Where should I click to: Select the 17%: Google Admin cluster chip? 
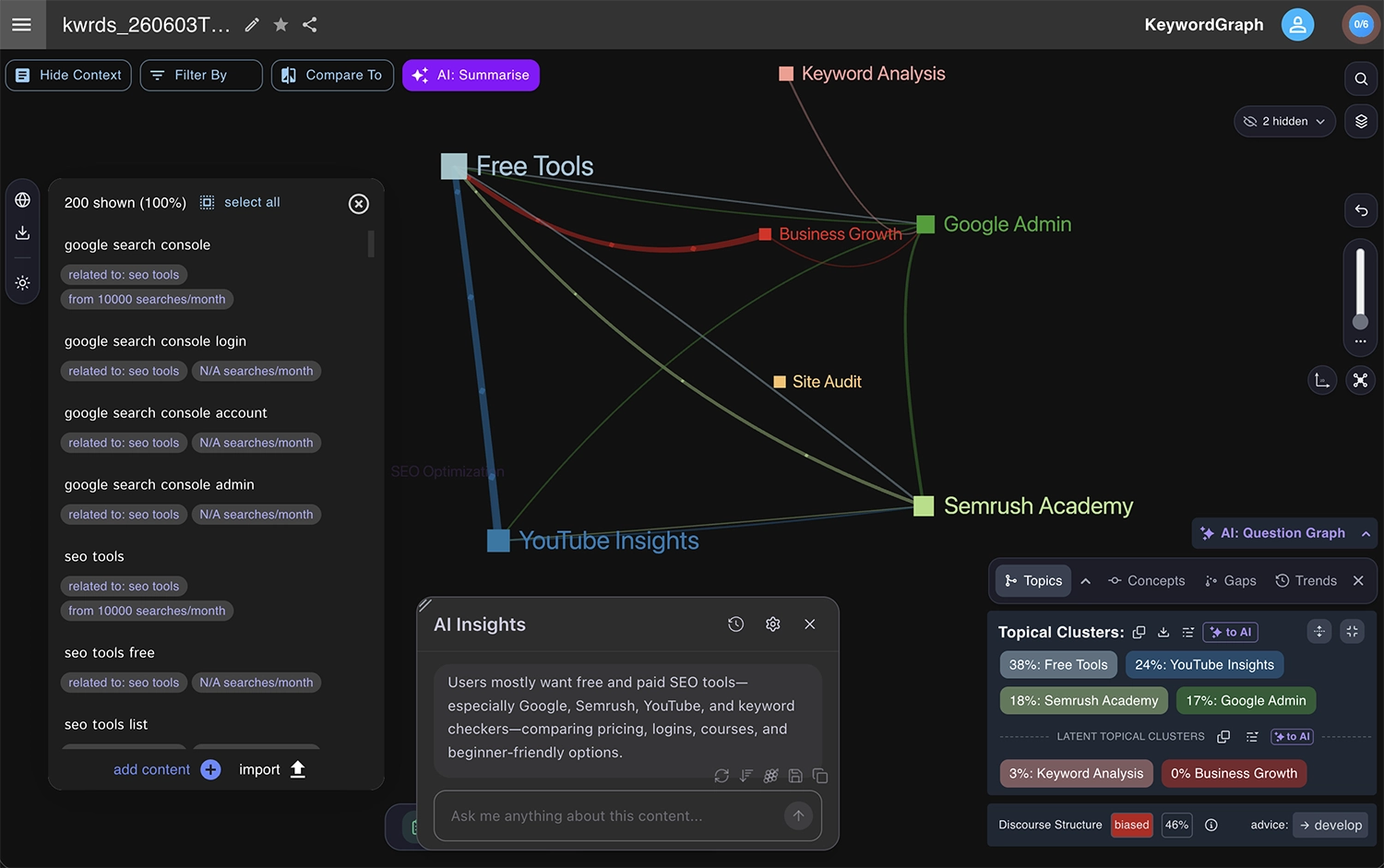pos(1246,701)
